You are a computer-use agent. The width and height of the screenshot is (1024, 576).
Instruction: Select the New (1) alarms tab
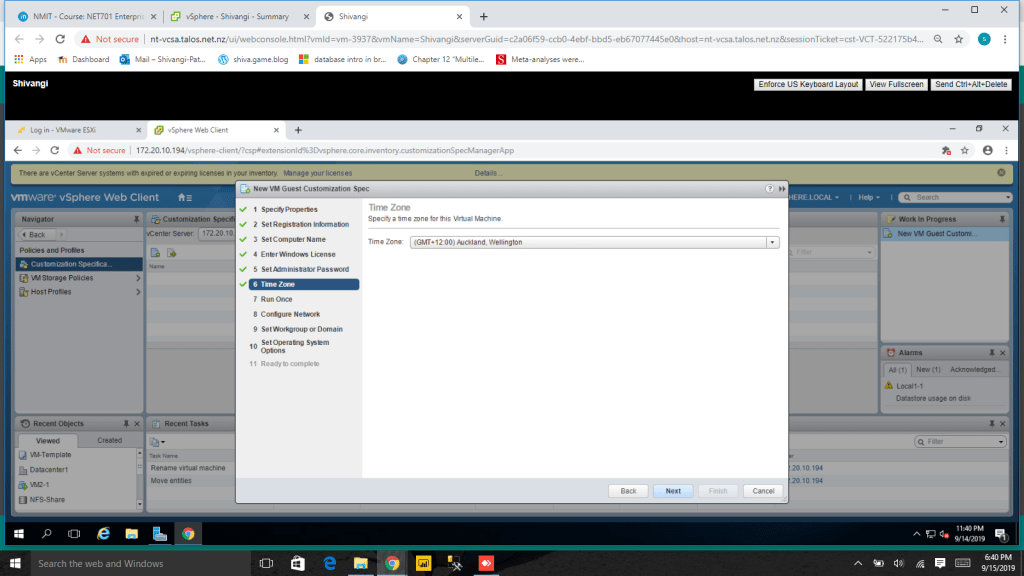(929, 370)
